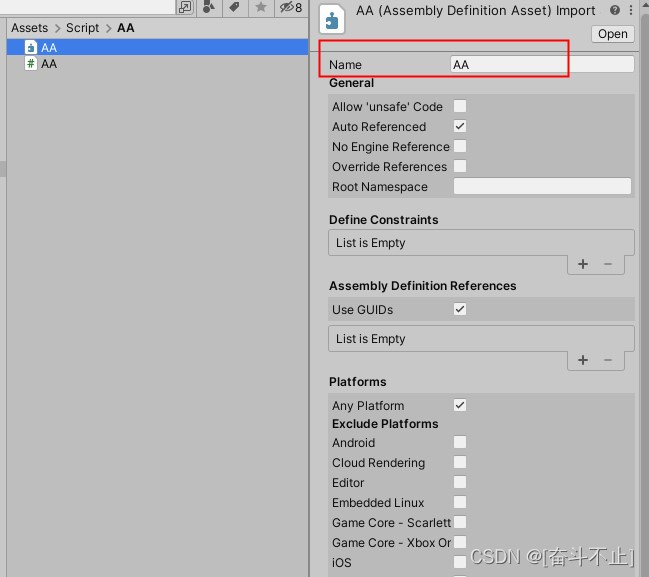Search by label tag icon
The height and width of the screenshot is (577, 649).
pos(235,7)
